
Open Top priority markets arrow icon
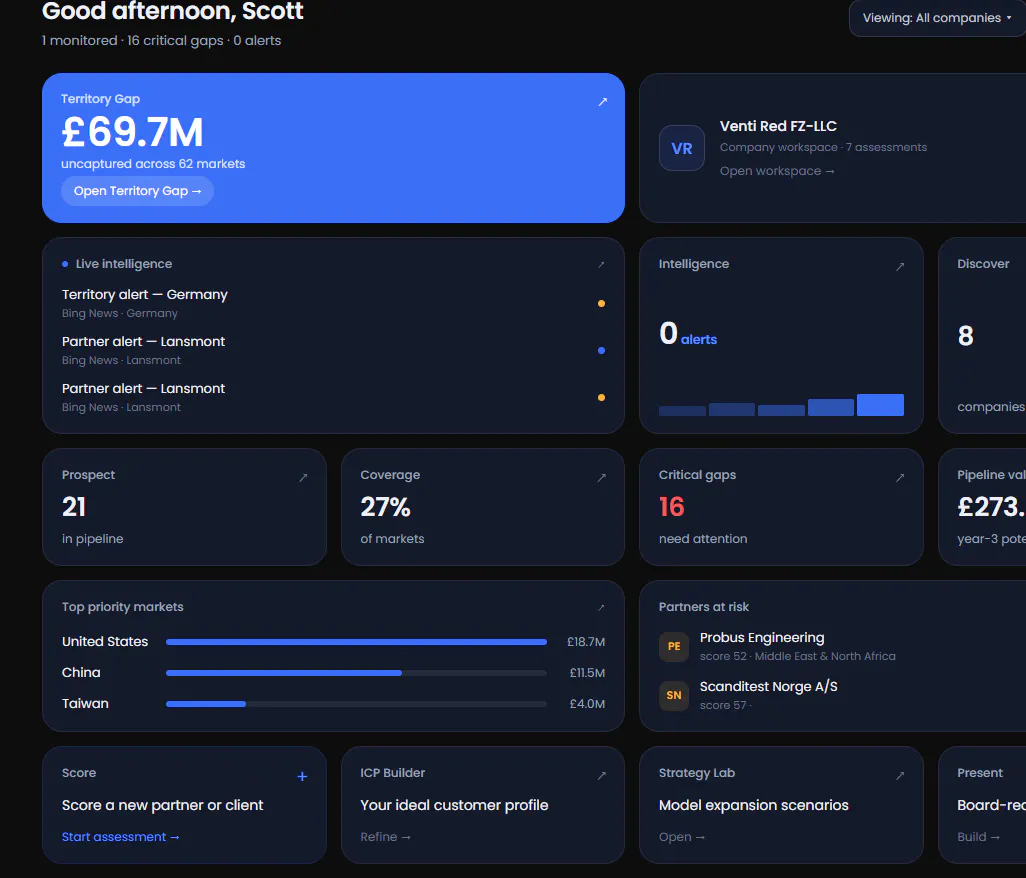click(601, 608)
